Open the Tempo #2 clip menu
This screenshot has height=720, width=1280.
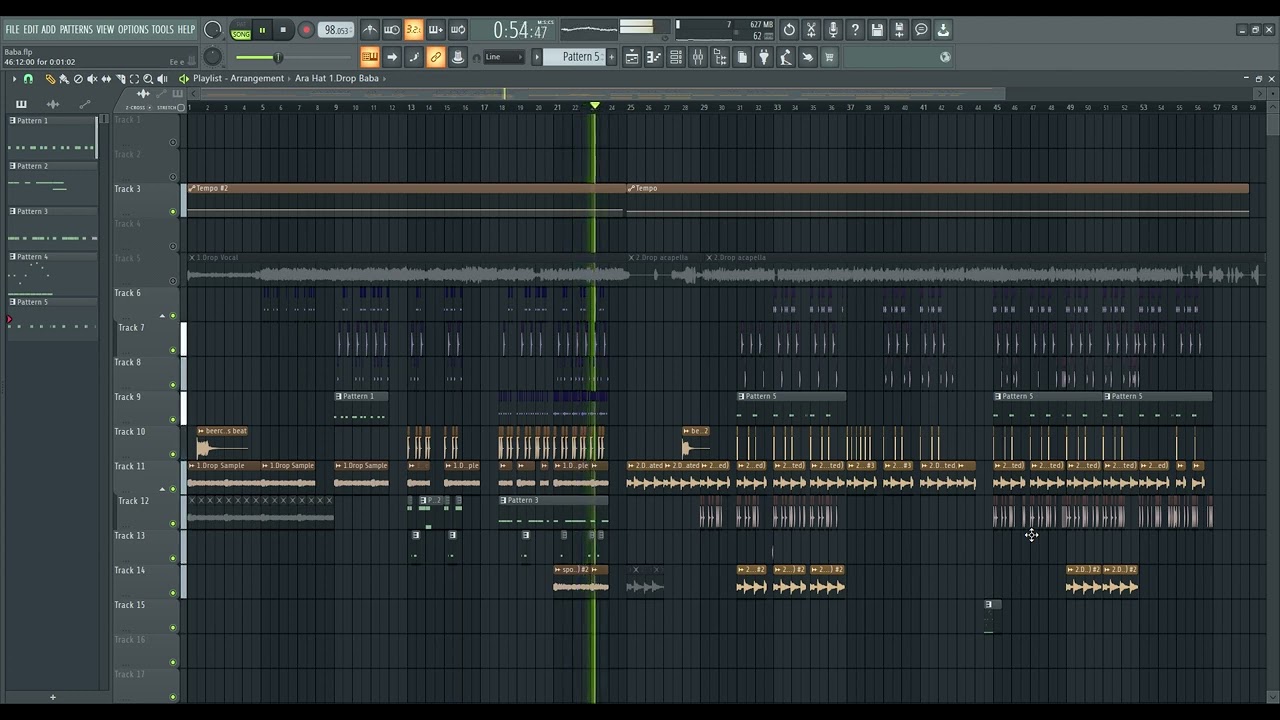click(192, 188)
